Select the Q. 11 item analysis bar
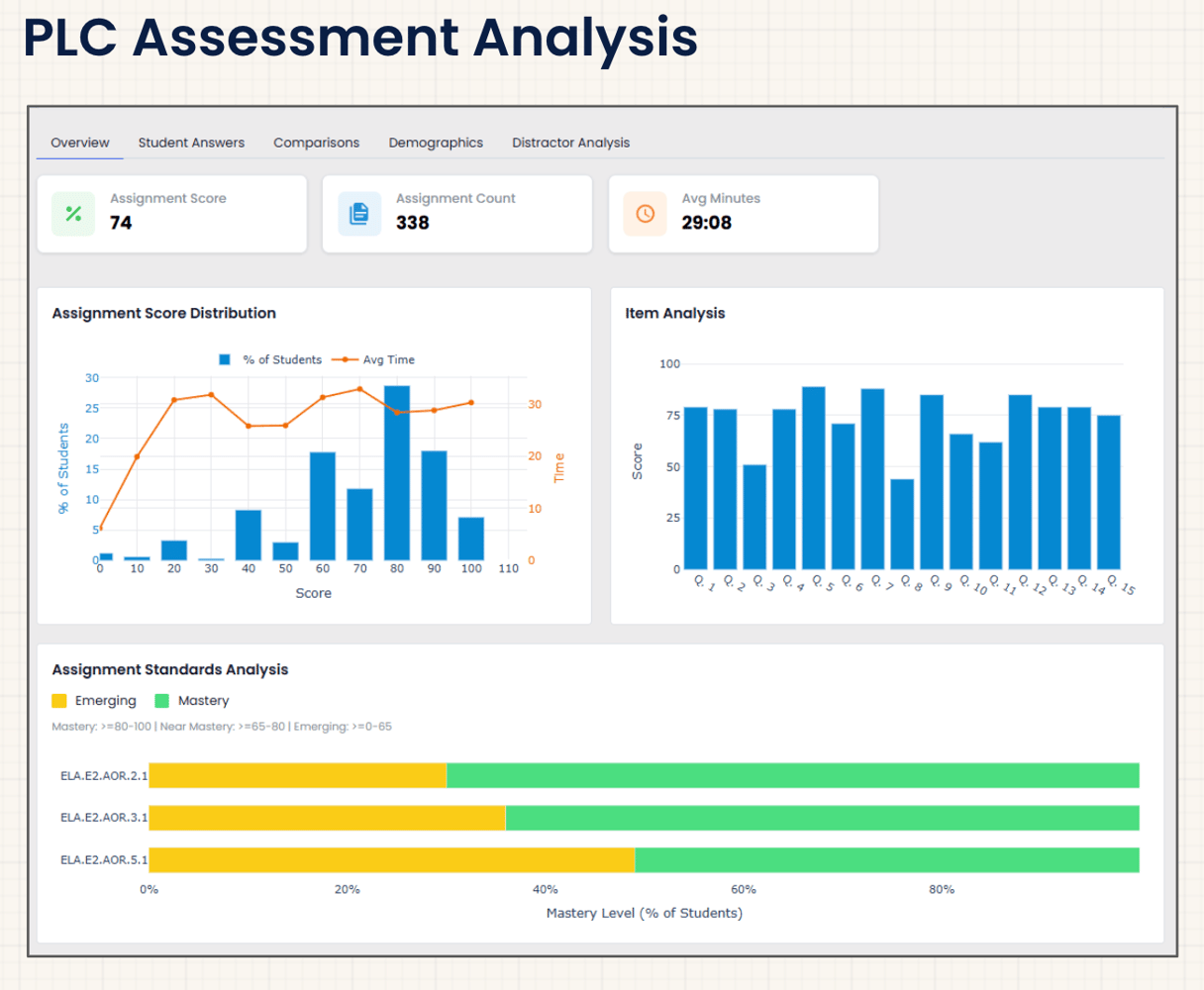Viewport: 1204px width, 990px height. tap(990, 506)
